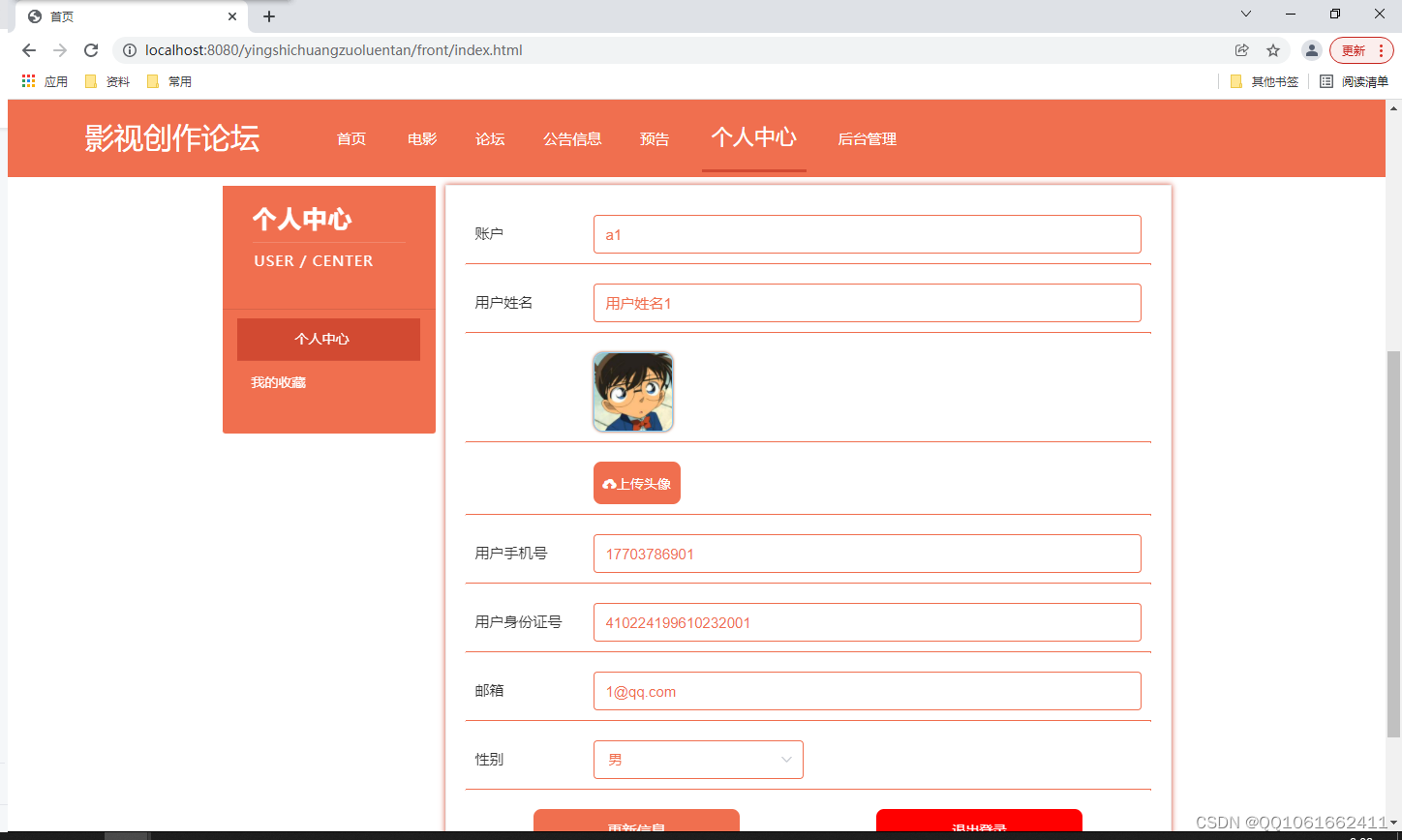The image size is (1402, 840).
Task: Open the Chrome three-dot menu
Action: coord(1380,49)
